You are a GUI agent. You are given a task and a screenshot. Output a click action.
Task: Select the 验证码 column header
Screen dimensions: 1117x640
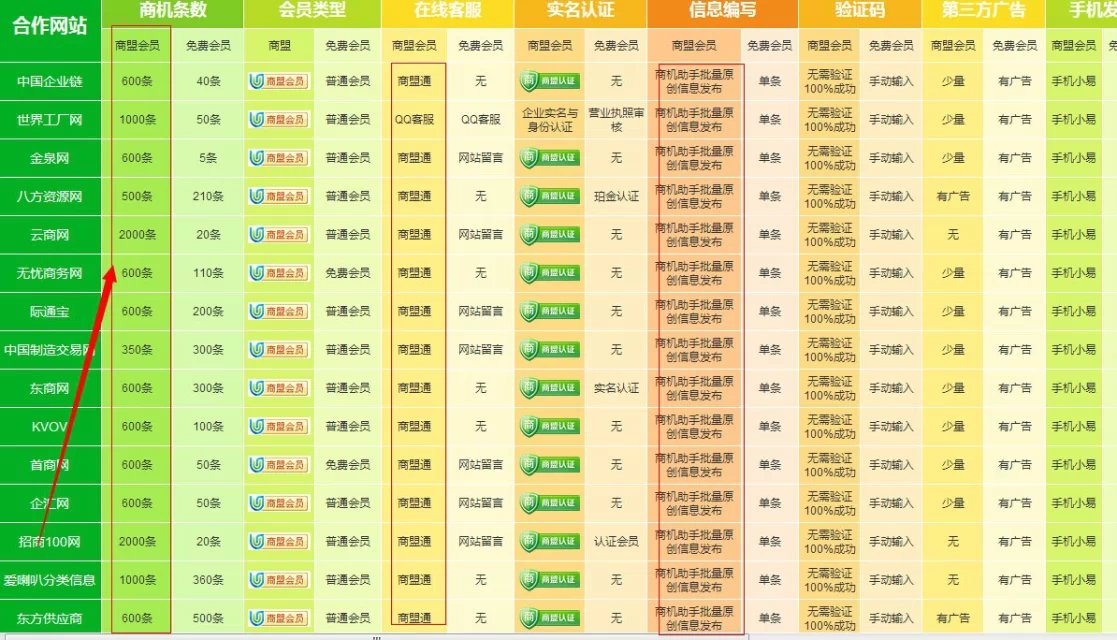tap(860, 12)
